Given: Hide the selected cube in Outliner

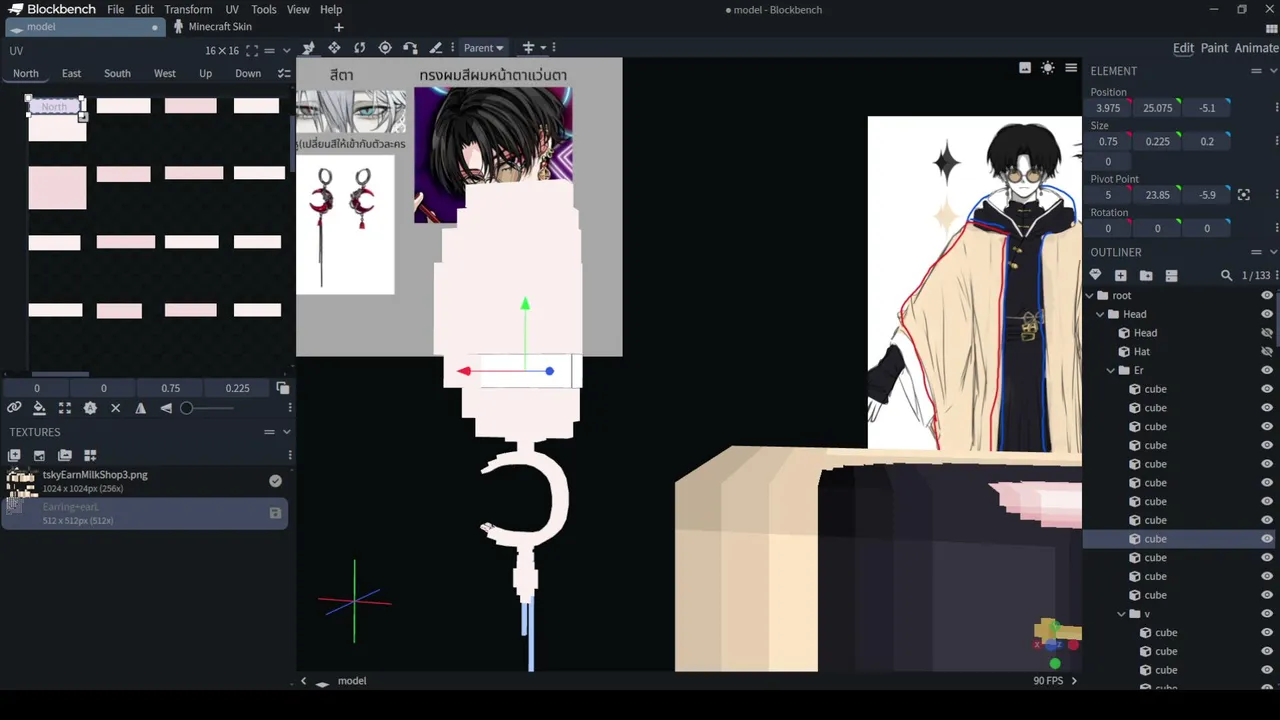Looking at the screenshot, I should tap(1267, 539).
